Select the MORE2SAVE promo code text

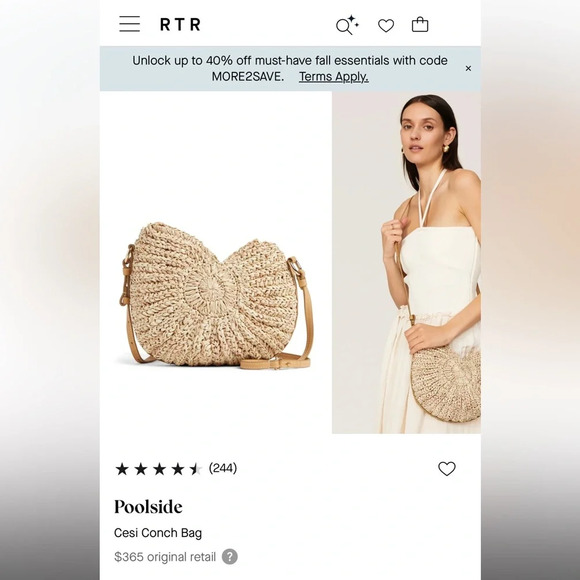click(247, 77)
